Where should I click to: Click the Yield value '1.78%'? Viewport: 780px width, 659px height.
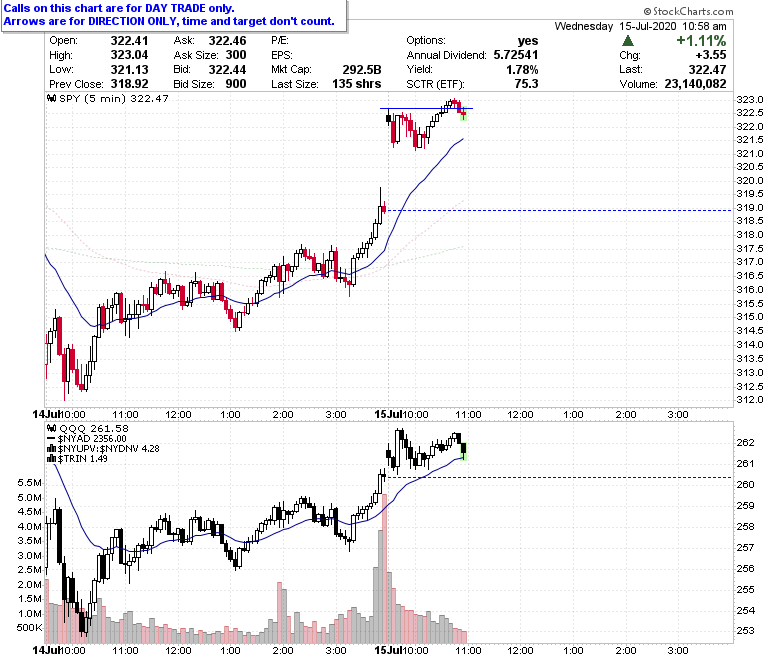coord(522,70)
